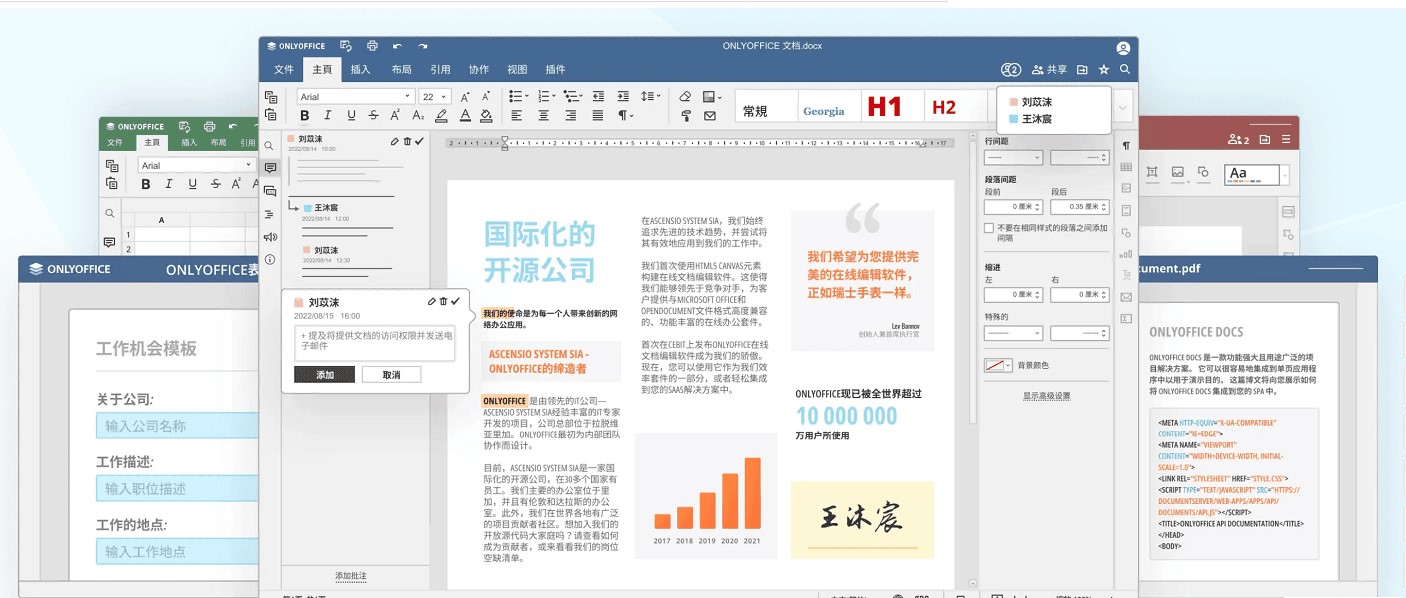Image resolution: width=1406 pixels, height=598 pixels.
Task: Expand the multilevel list dropdown arrow
Action: (x=581, y=96)
